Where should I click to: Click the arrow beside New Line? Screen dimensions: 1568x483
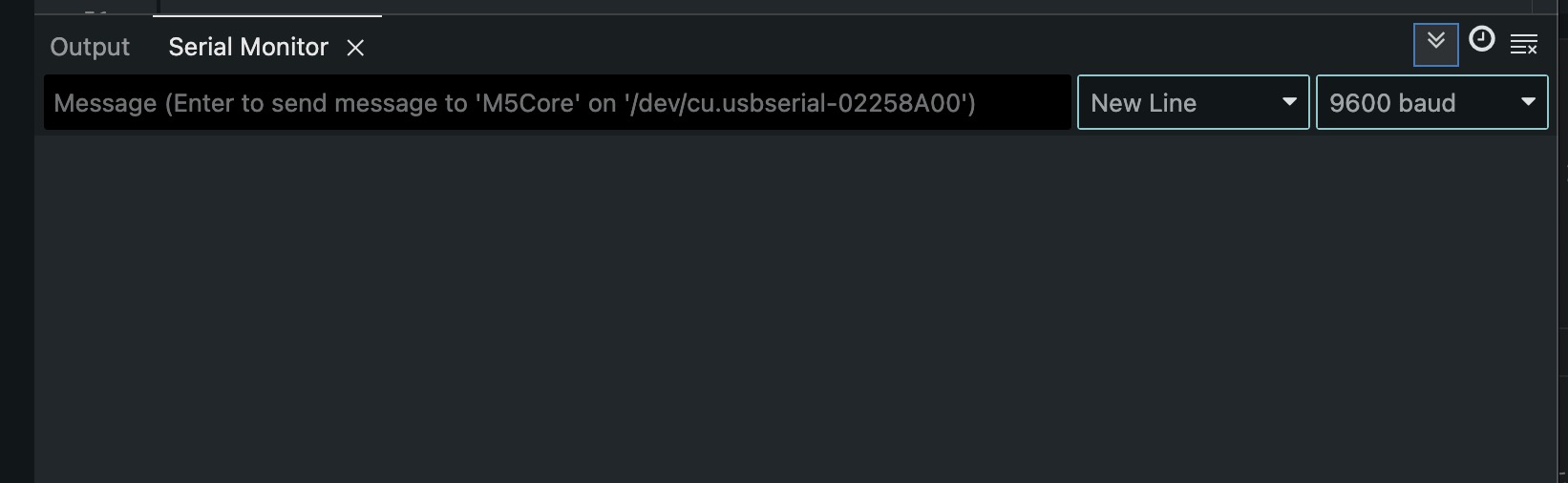pos(1289,102)
